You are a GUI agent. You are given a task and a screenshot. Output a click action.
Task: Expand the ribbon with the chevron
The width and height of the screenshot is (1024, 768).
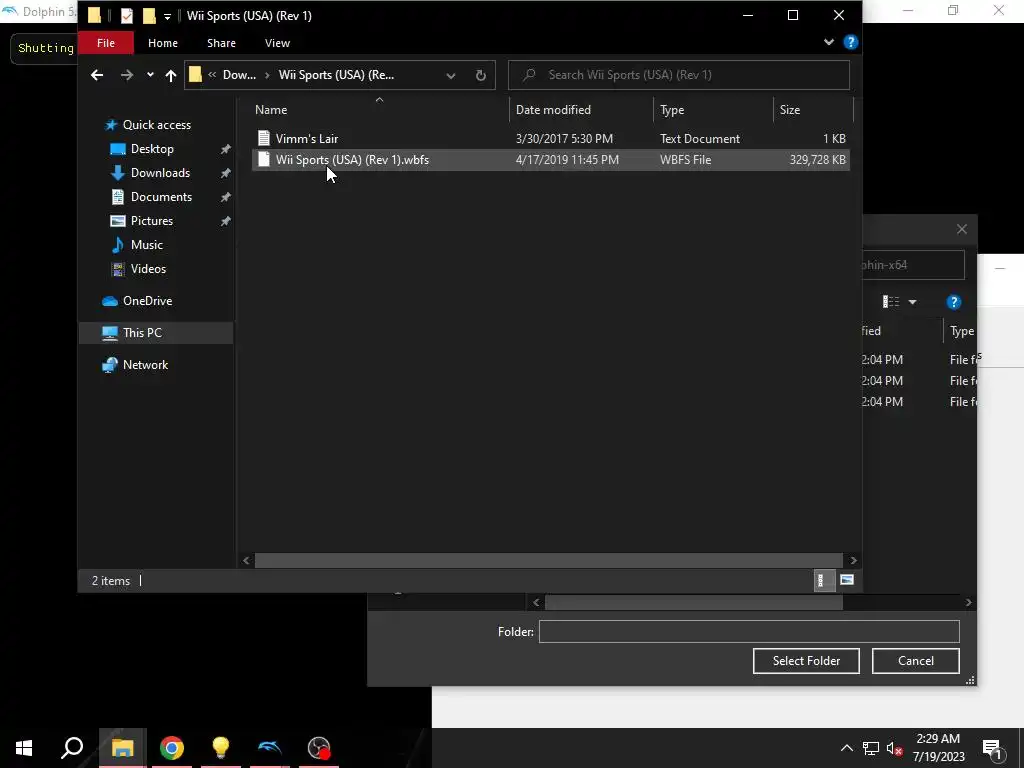point(829,42)
